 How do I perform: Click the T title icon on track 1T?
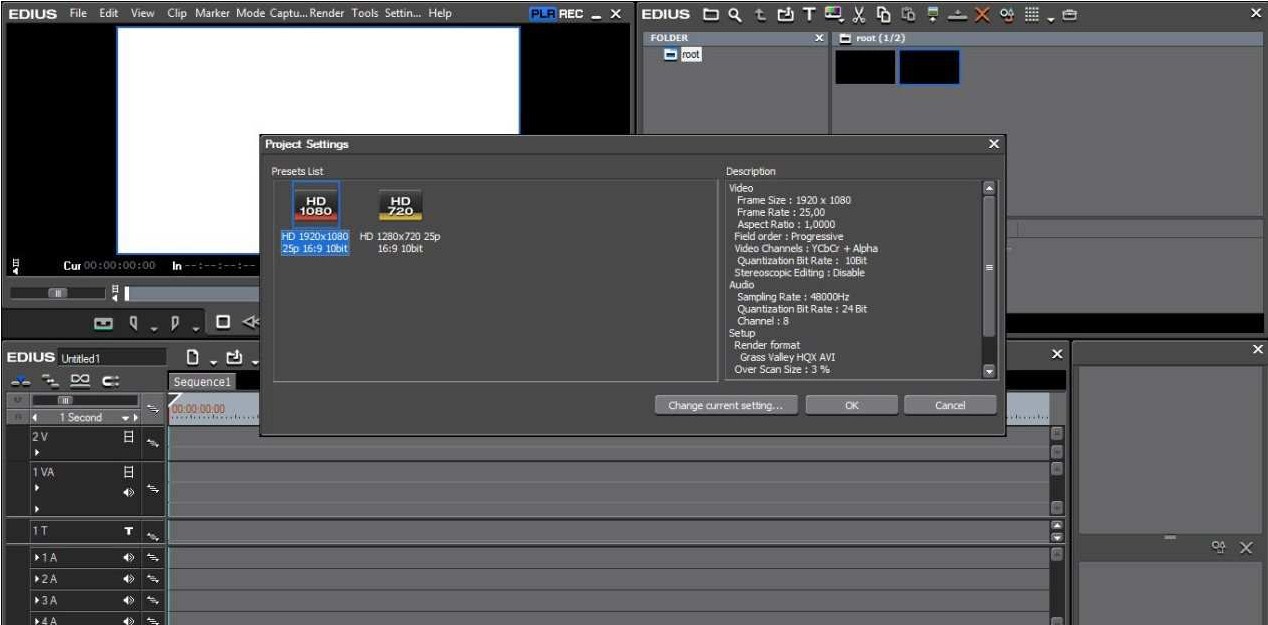coord(128,531)
